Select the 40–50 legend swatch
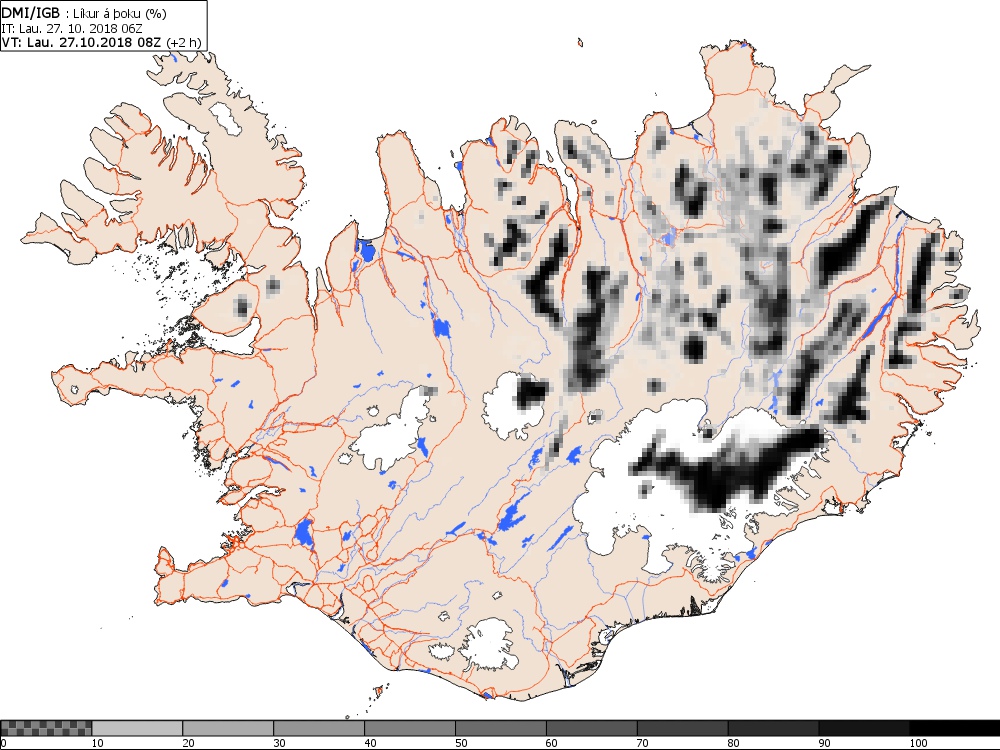This screenshot has height=750, width=1000. pyautogui.click(x=409, y=728)
